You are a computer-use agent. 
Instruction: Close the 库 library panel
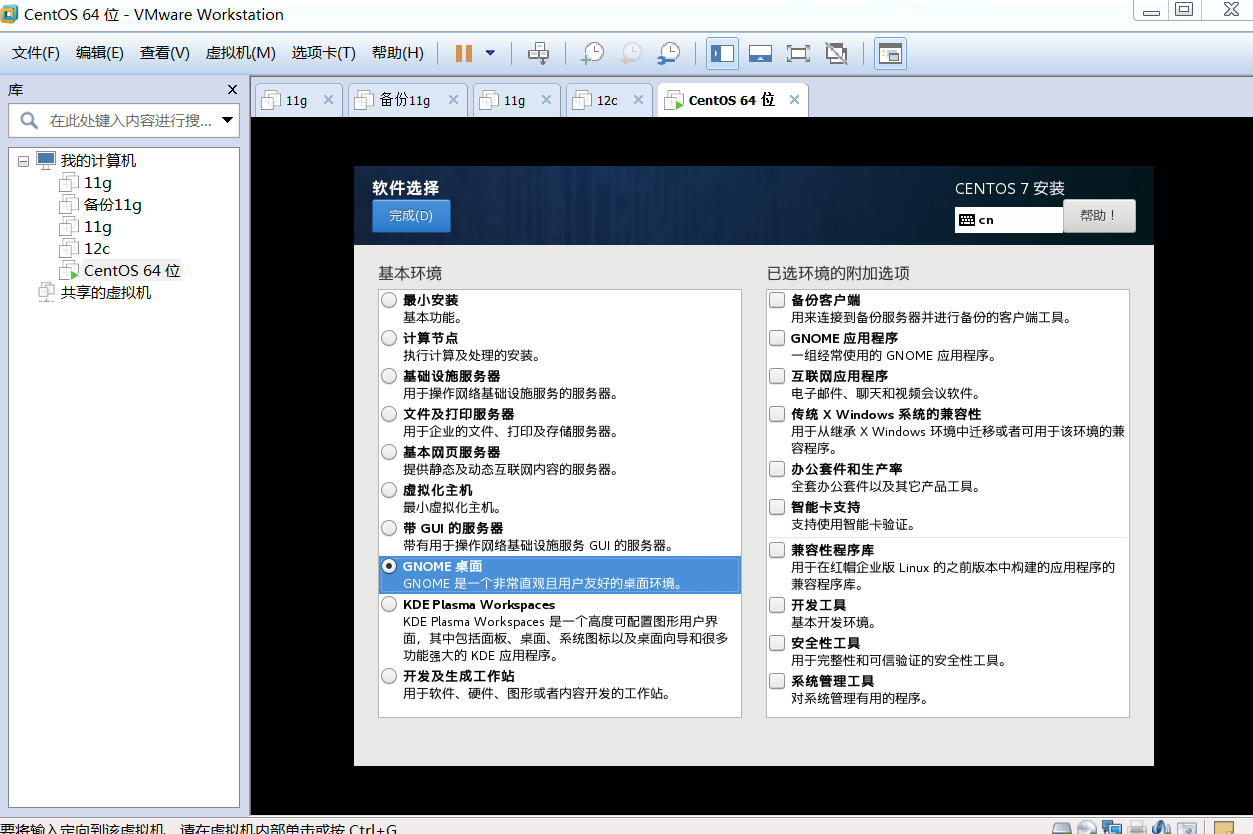coord(232,90)
